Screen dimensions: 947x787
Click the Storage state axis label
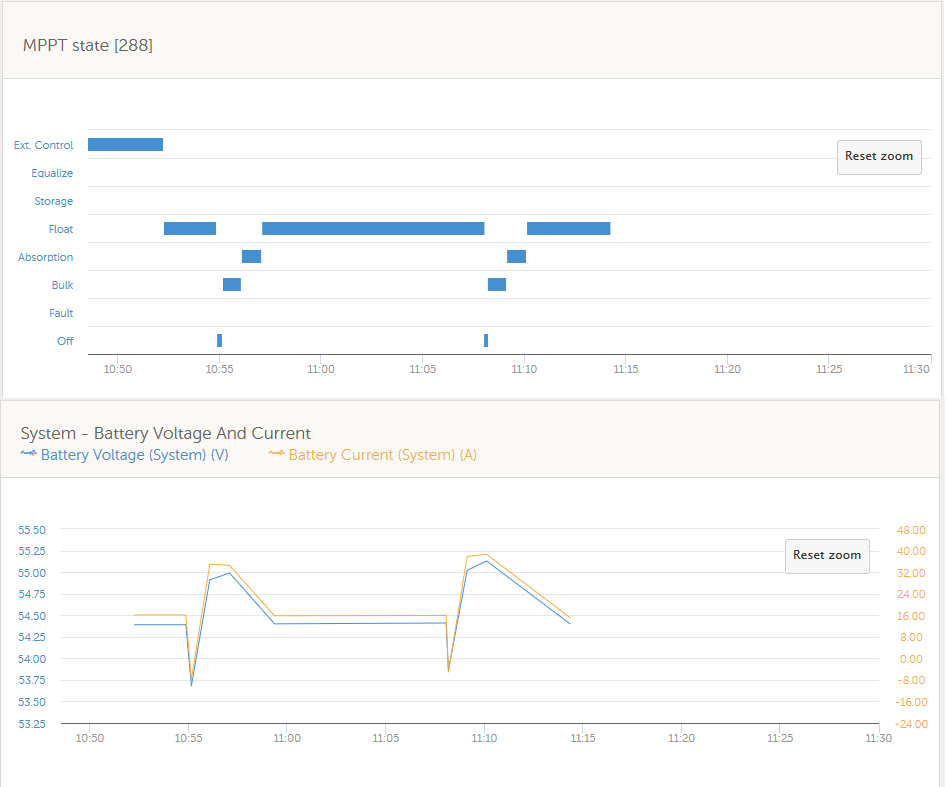[54, 202]
